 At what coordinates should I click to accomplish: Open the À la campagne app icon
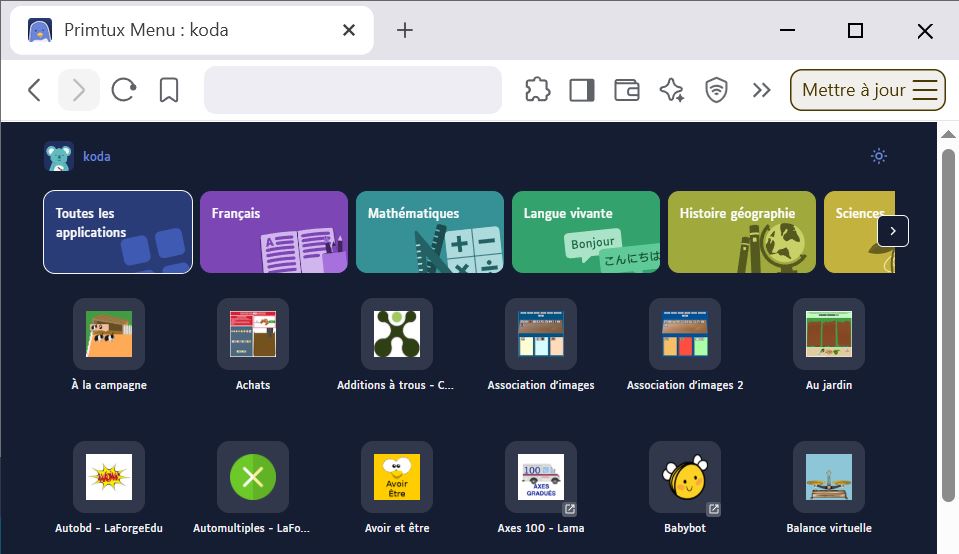click(x=109, y=334)
